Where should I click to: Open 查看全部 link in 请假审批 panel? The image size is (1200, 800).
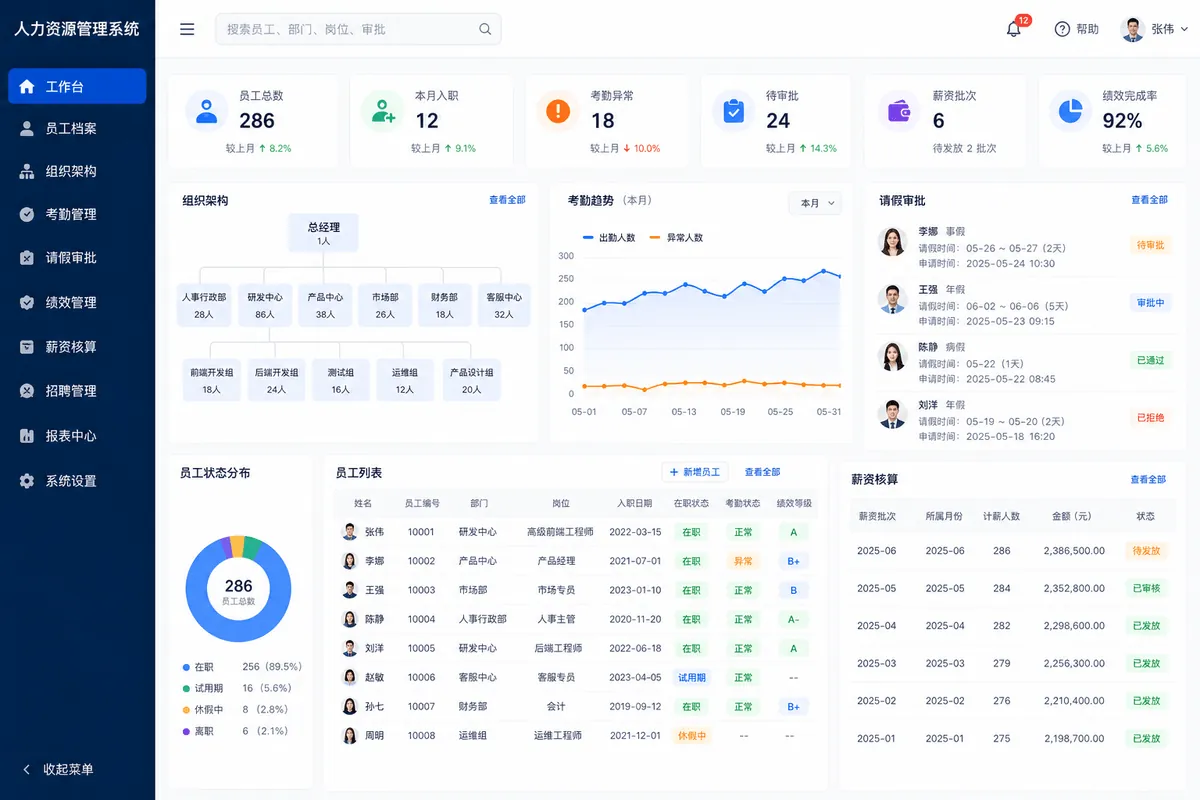(1149, 200)
